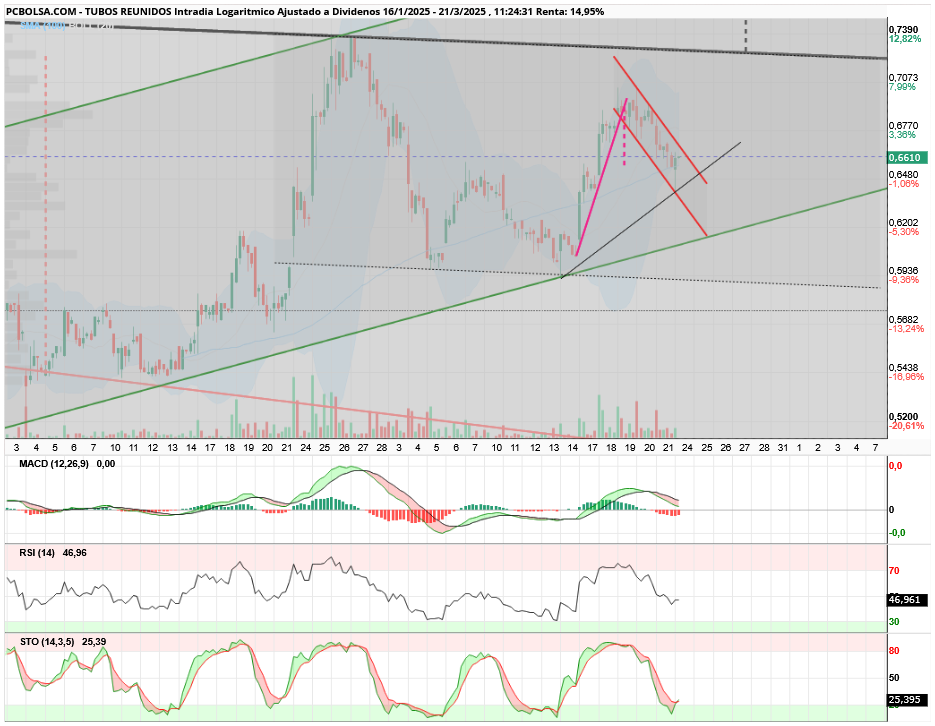Click the 0,6770 price axis label
The height and width of the screenshot is (726, 935).
pyautogui.click(x=903, y=126)
